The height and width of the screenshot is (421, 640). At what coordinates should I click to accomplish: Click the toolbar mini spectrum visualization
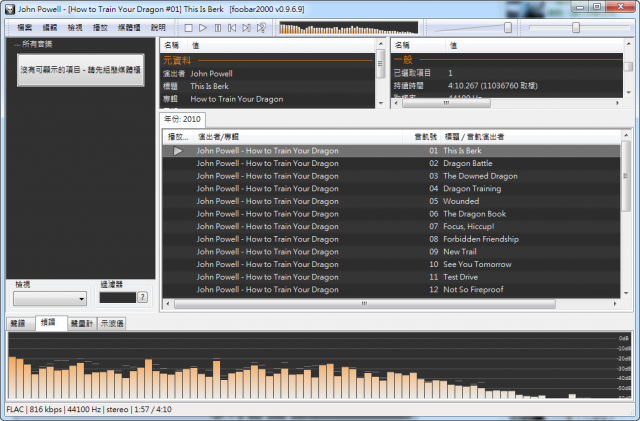[x=349, y=28]
